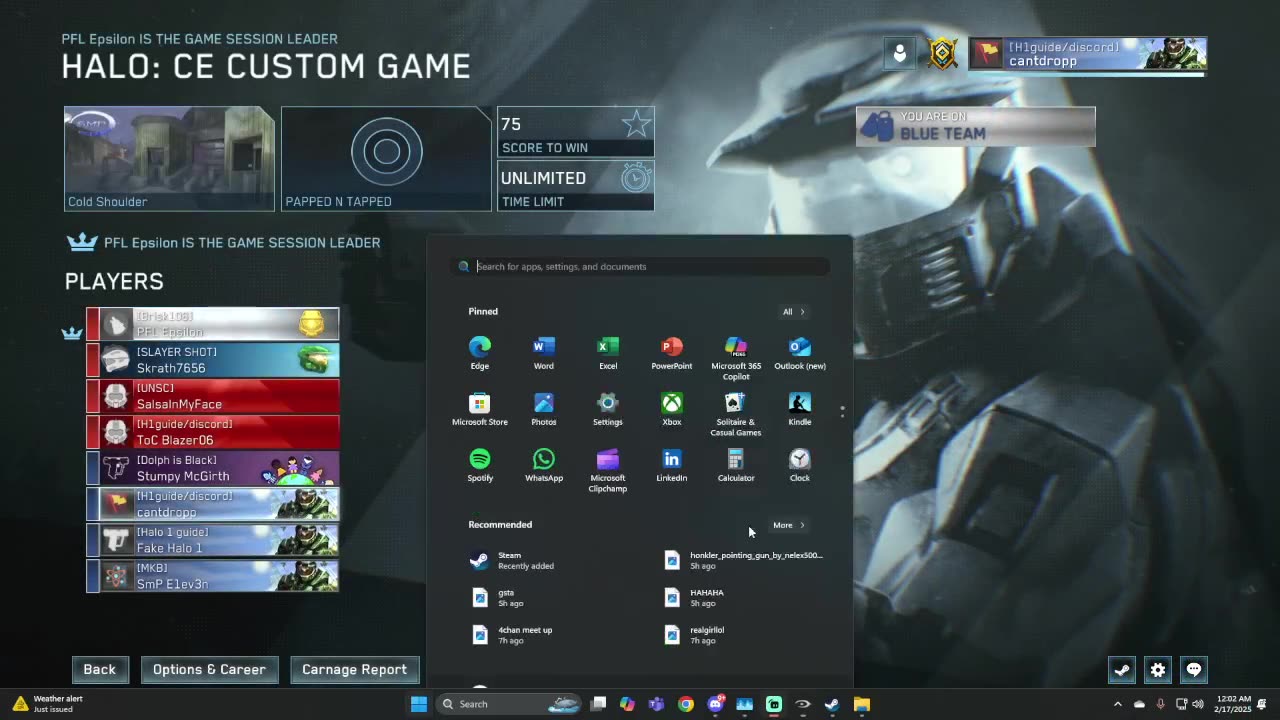
Task: Select cantdropp in the players list
Action: click(x=213, y=504)
